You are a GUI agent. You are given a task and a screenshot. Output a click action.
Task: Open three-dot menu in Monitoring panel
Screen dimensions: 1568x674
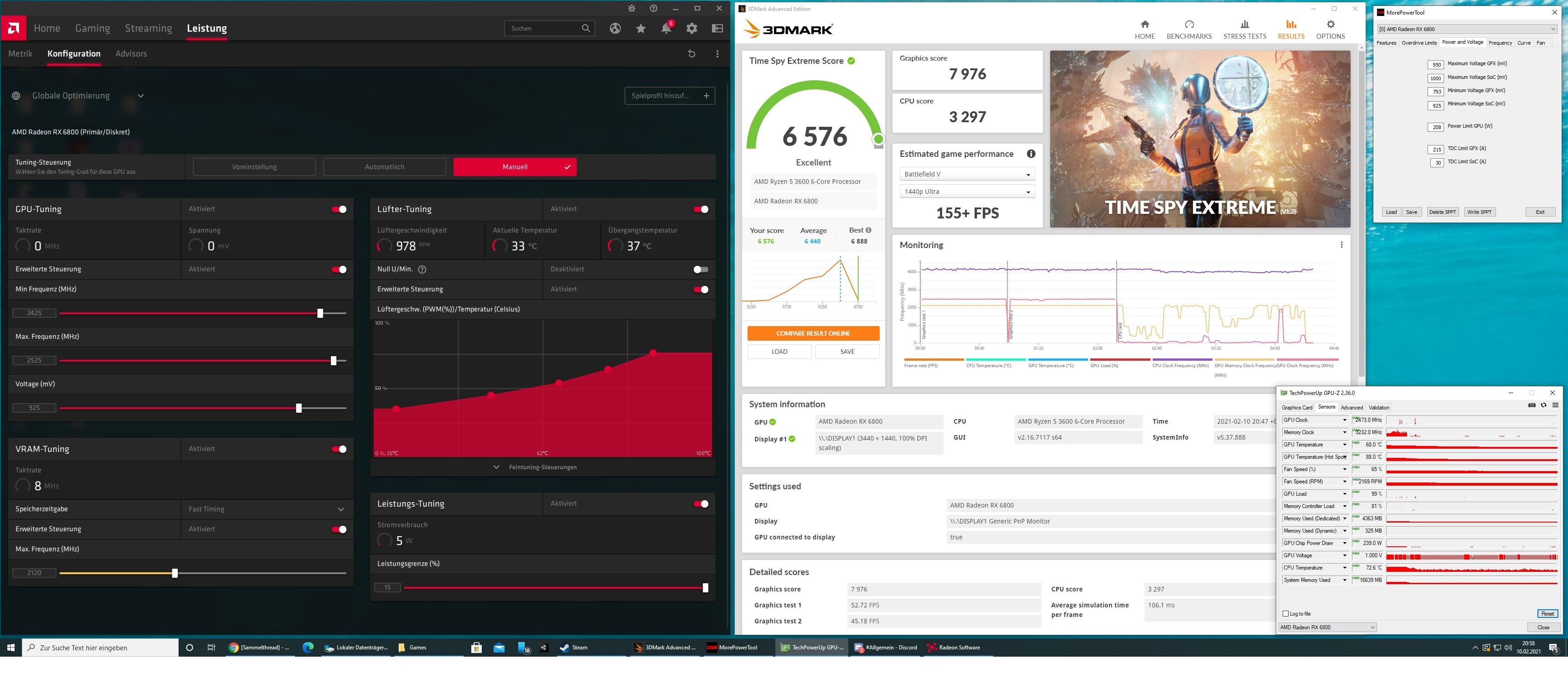click(1341, 245)
